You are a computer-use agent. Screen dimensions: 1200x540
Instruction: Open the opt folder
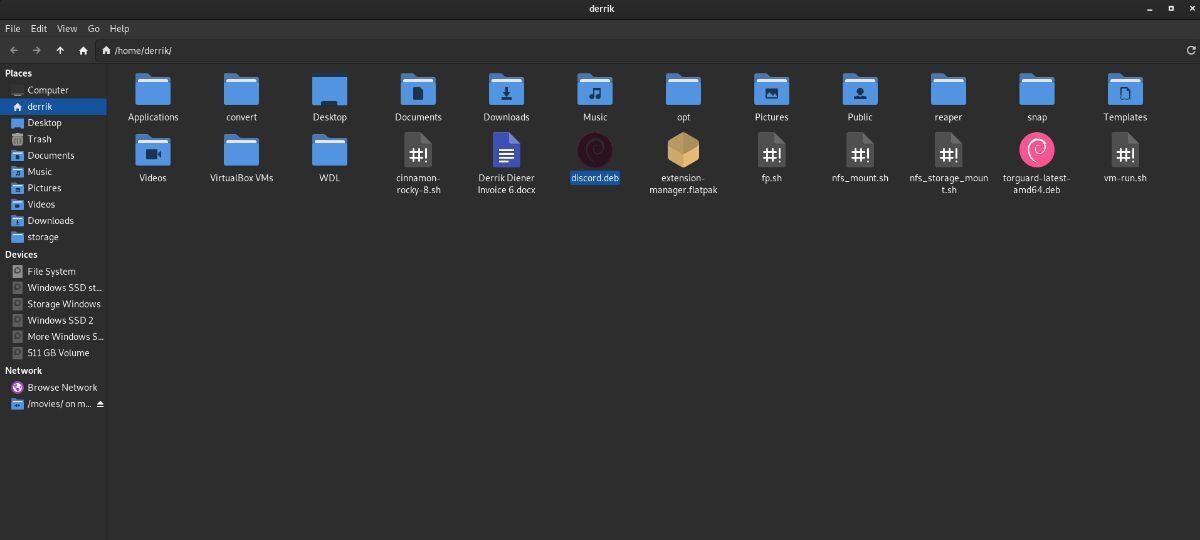[683, 90]
